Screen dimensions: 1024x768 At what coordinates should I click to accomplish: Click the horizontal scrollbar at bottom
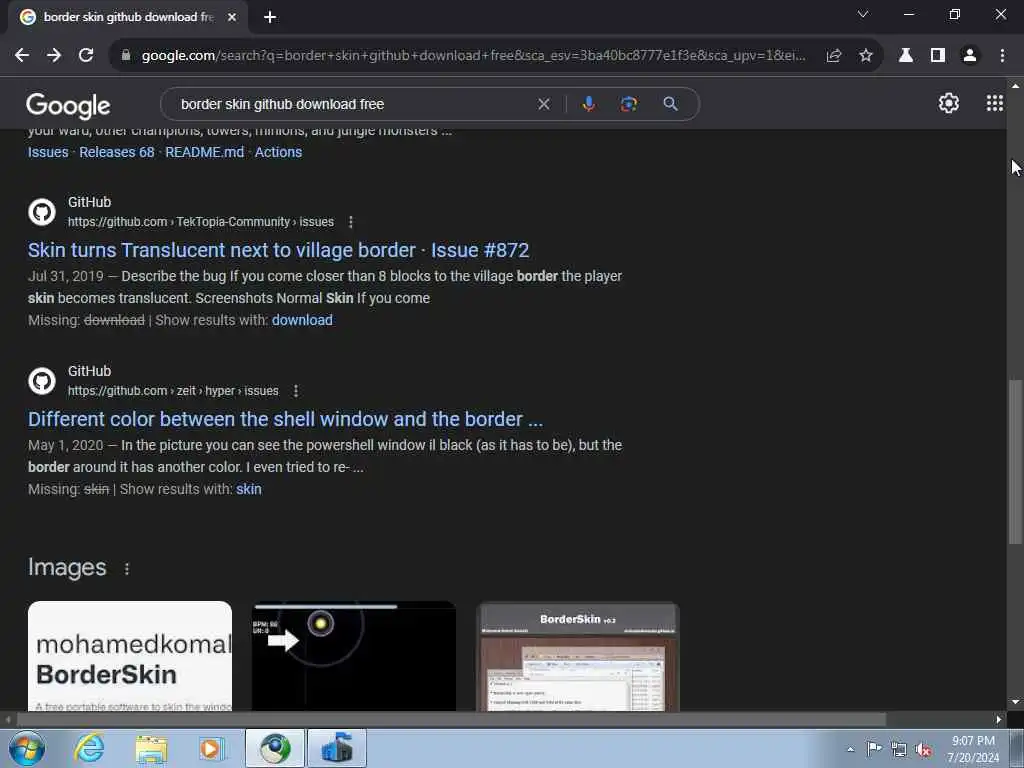[451, 719]
